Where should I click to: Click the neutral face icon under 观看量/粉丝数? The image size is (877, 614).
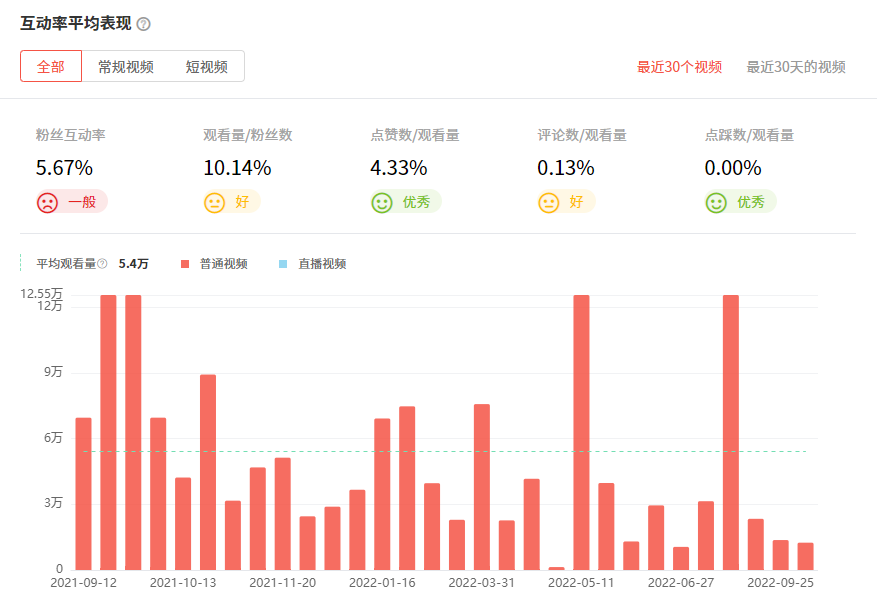pos(214,202)
